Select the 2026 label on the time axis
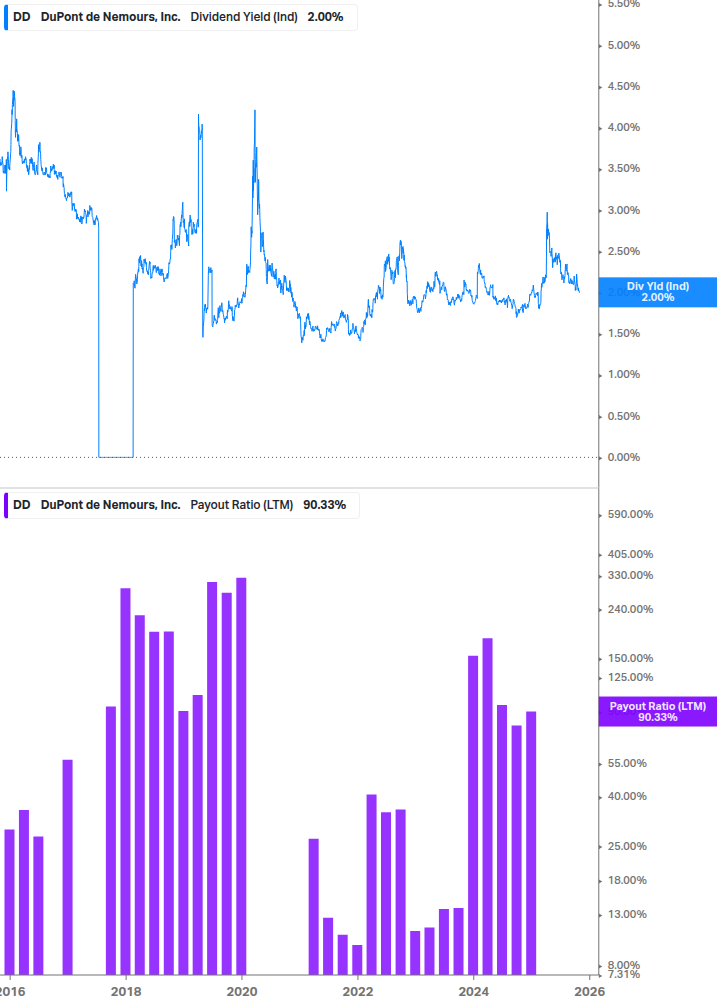The image size is (717, 1005). coord(590,991)
